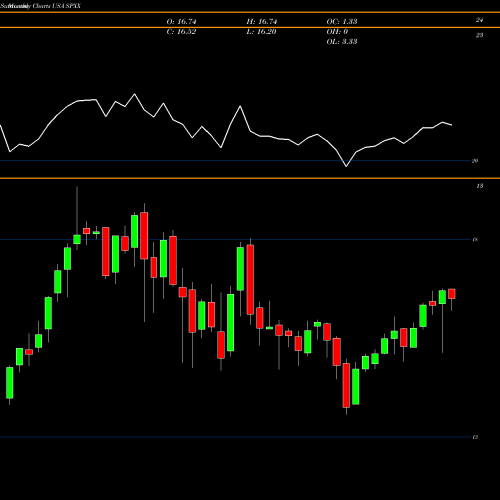
Task: Click the lowest dip of the white indicator line
Action: (x=346, y=166)
